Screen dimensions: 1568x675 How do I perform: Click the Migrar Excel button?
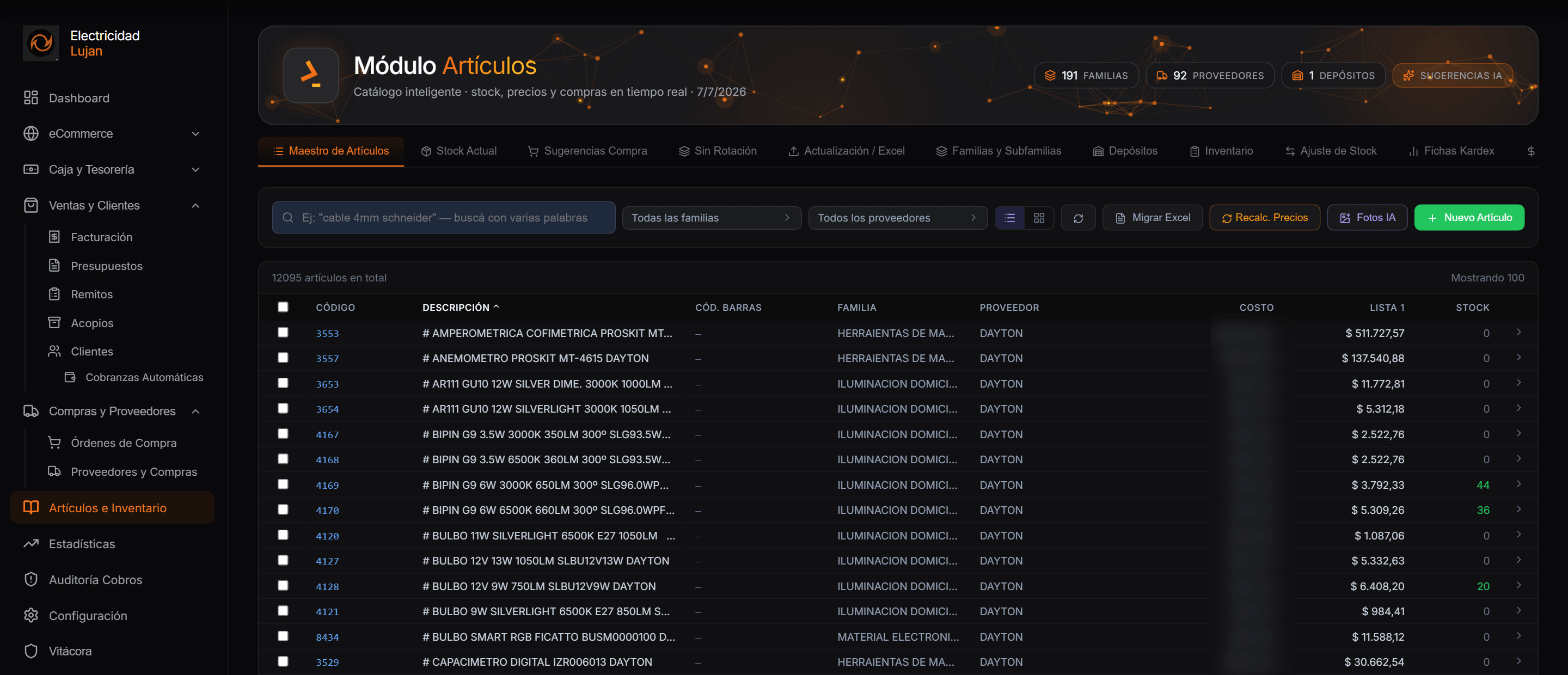(x=1152, y=218)
